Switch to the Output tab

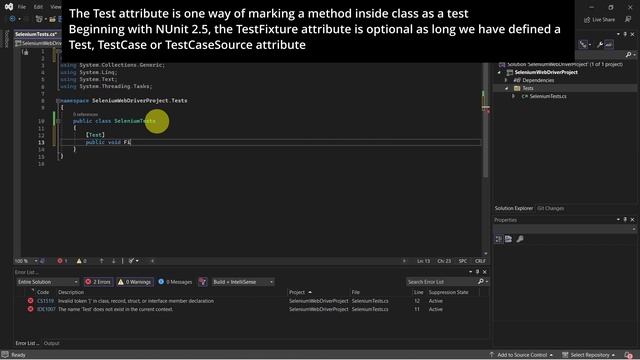(51, 343)
